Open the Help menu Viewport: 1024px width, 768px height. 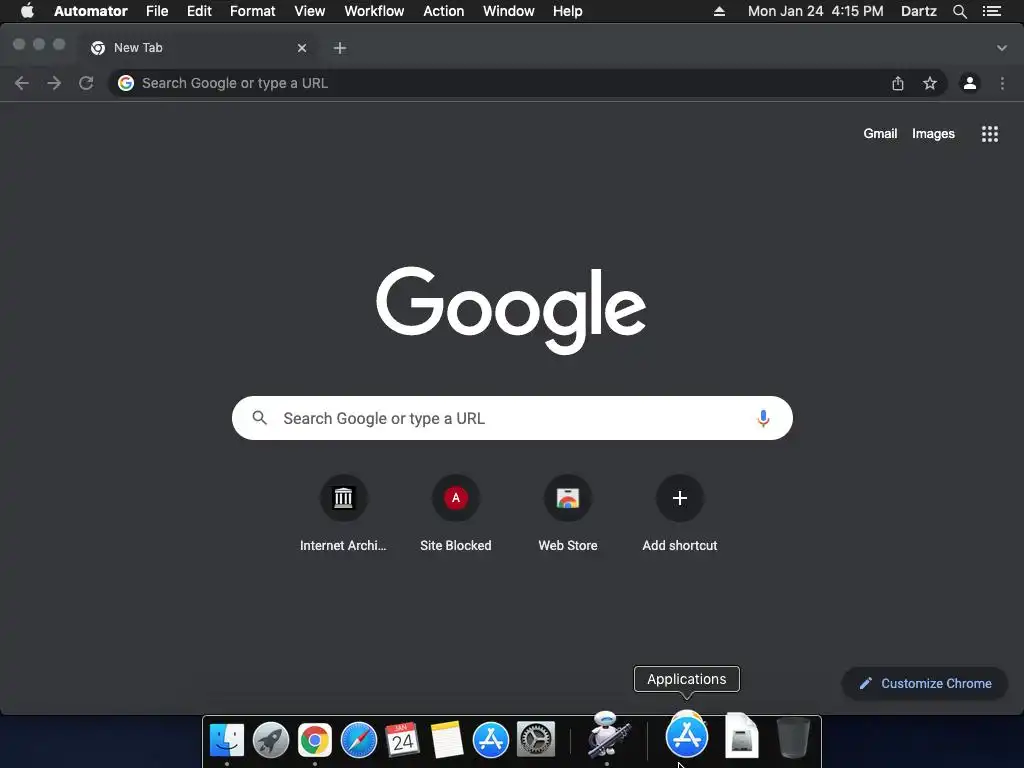pos(568,11)
